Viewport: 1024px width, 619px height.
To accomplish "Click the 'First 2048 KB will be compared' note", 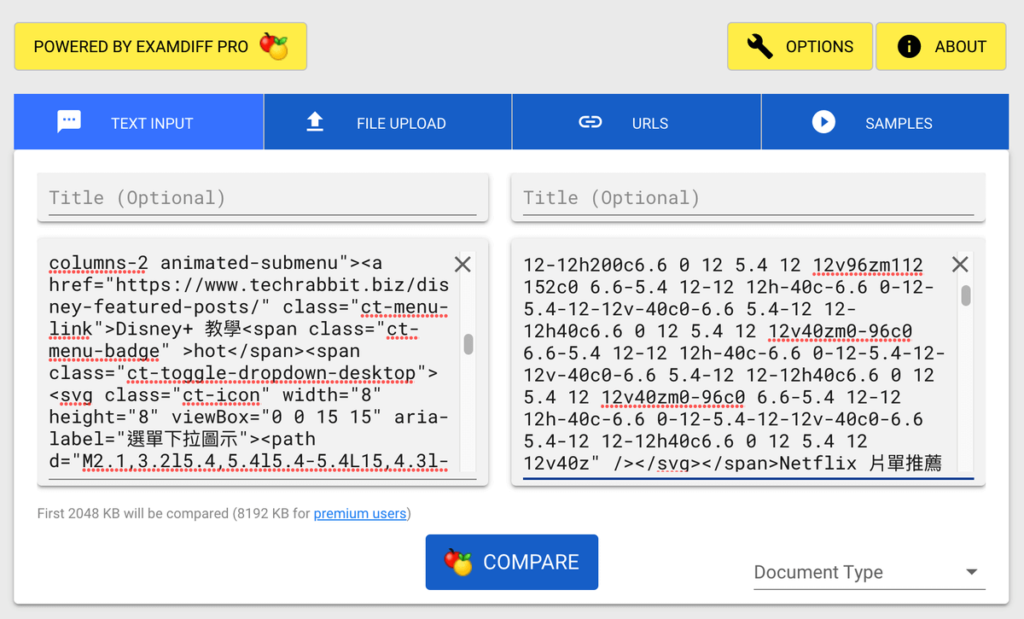I will pyautogui.click(x=224, y=513).
